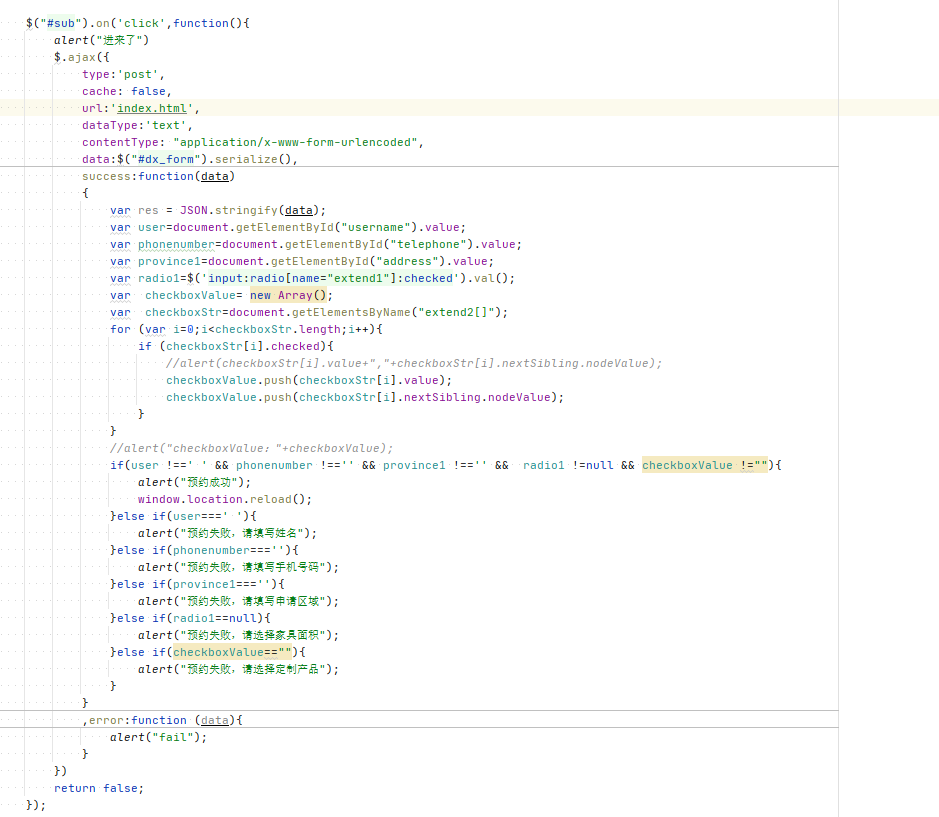Click highlighted checkboxValue=="" condition
Image resolution: width=939 pixels, height=817 pixels.
tap(232, 652)
